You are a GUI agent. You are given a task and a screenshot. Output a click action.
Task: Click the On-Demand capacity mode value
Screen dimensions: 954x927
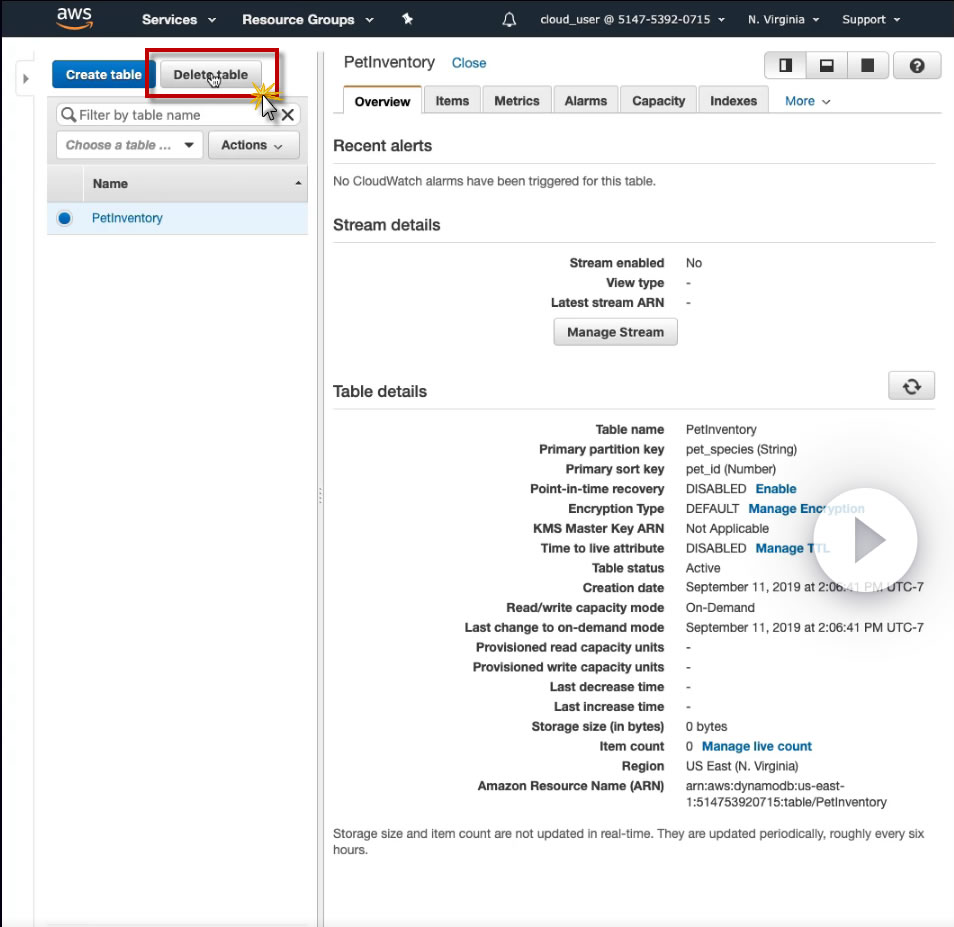point(720,608)
